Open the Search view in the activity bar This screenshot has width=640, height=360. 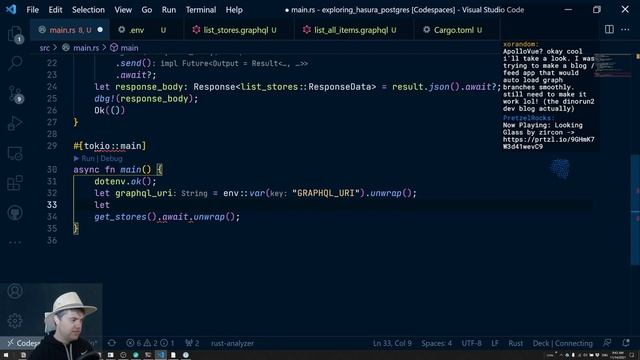coord(15,63)
